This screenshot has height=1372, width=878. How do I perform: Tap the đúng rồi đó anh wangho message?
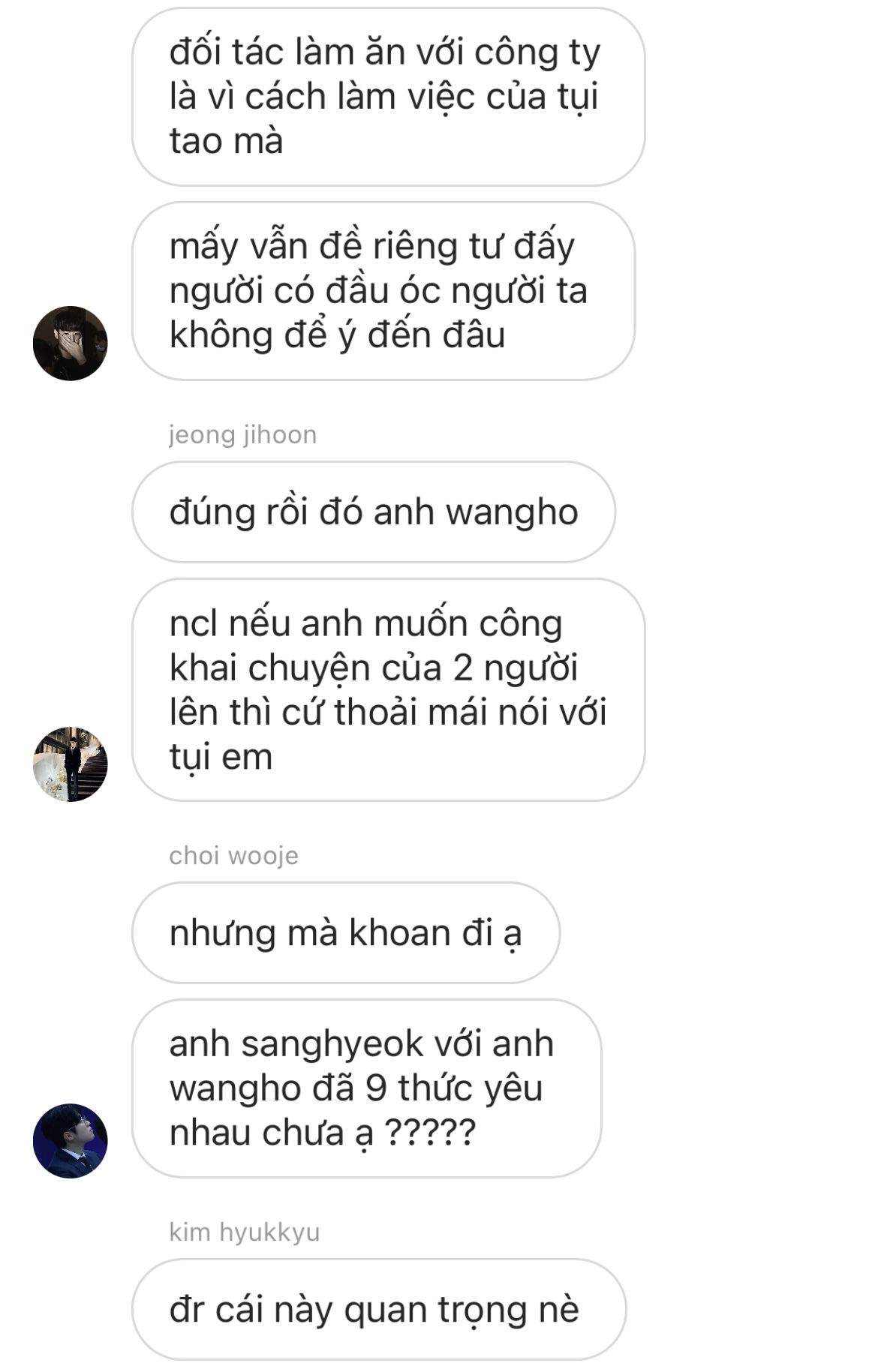(x=374, y=512)
